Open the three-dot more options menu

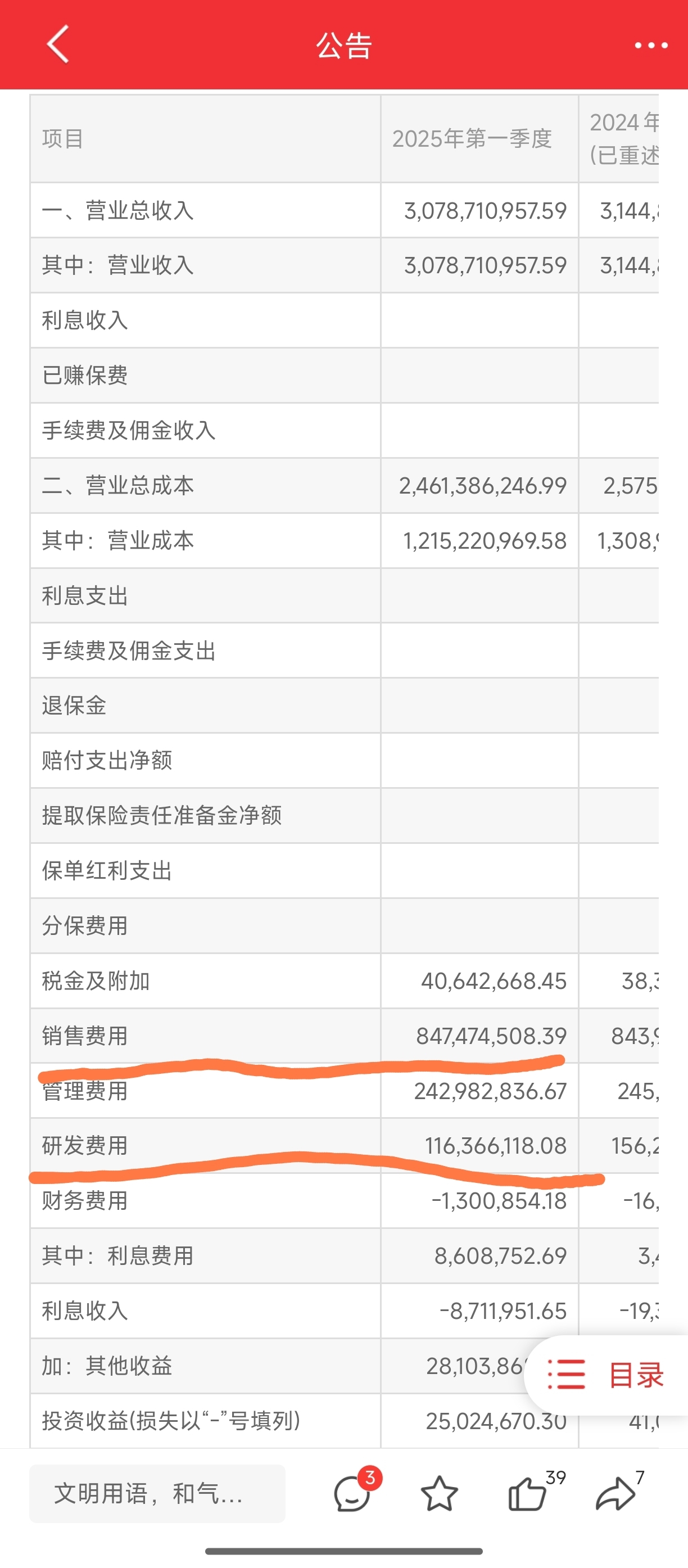click(651, 45)
